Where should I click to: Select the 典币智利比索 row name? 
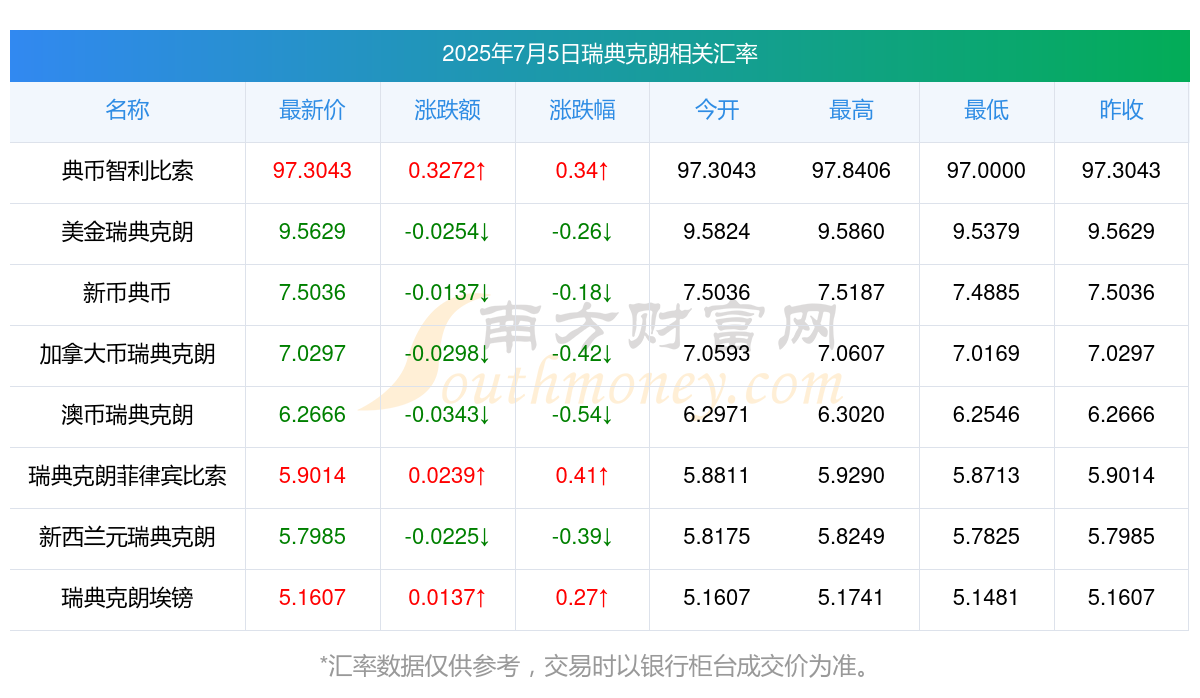point(127,171)
